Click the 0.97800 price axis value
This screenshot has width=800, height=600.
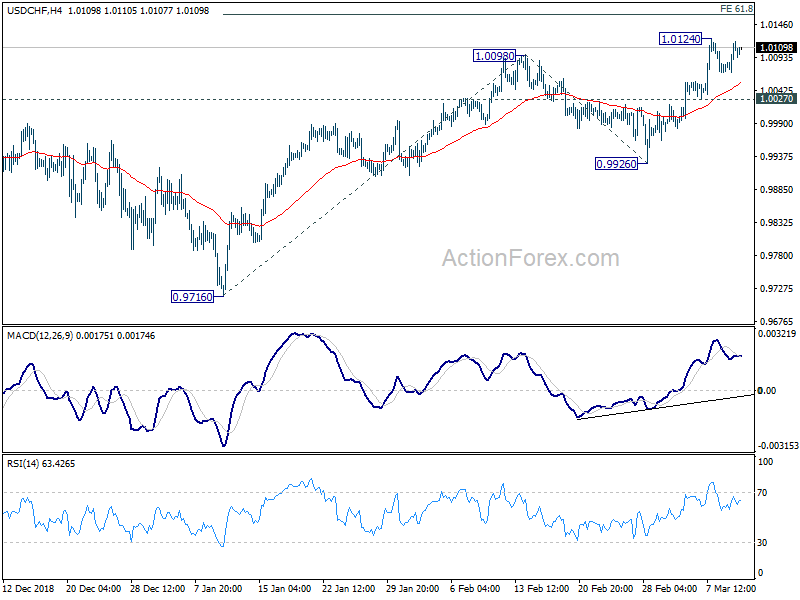coord(777,256)
